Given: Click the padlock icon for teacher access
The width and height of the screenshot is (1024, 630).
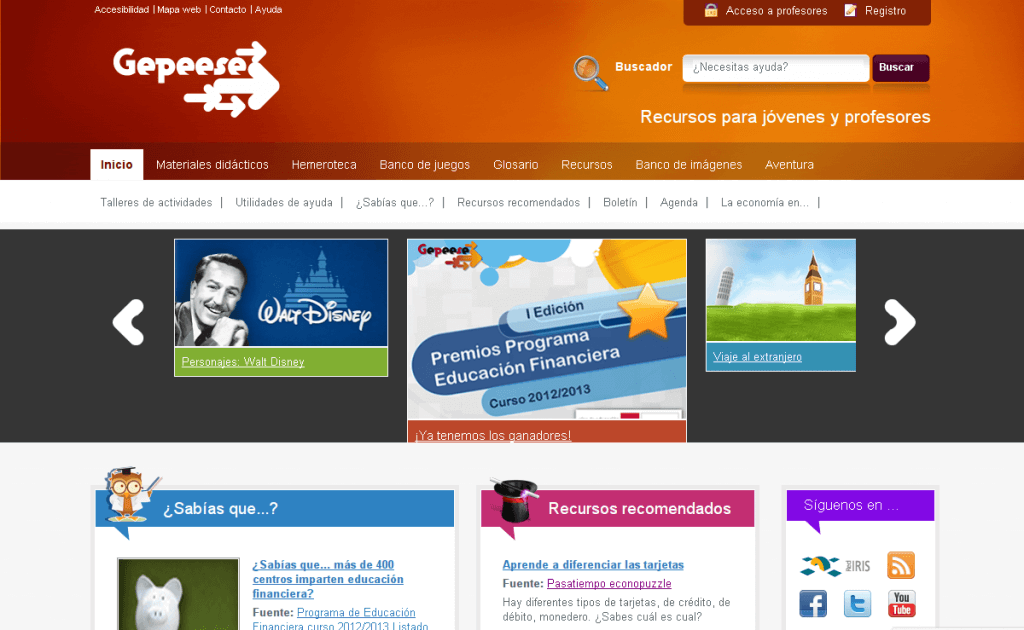Looking at the screenshot, I should coord(711,11).
